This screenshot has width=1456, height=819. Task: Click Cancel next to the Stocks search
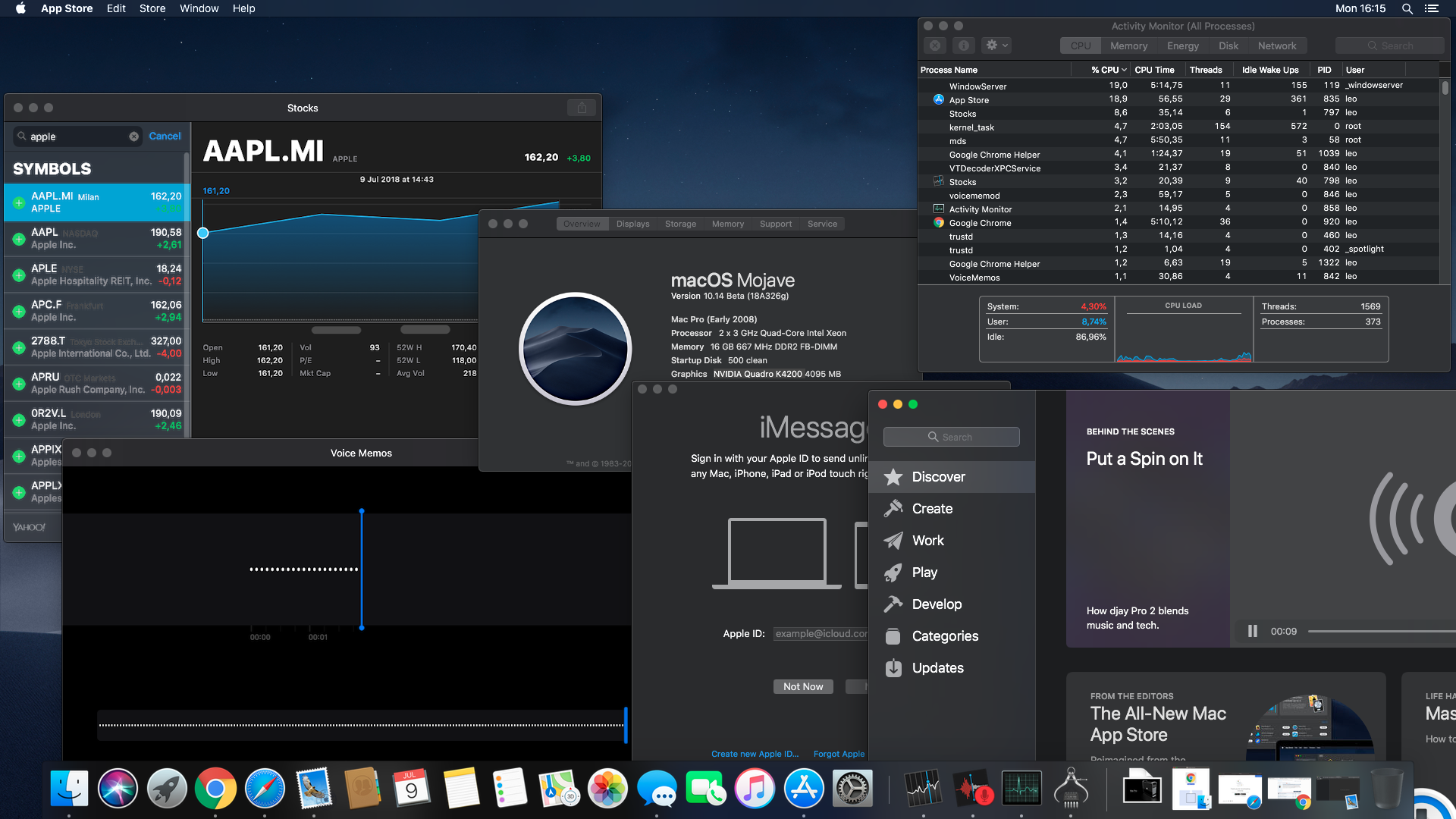click(165, 136)
